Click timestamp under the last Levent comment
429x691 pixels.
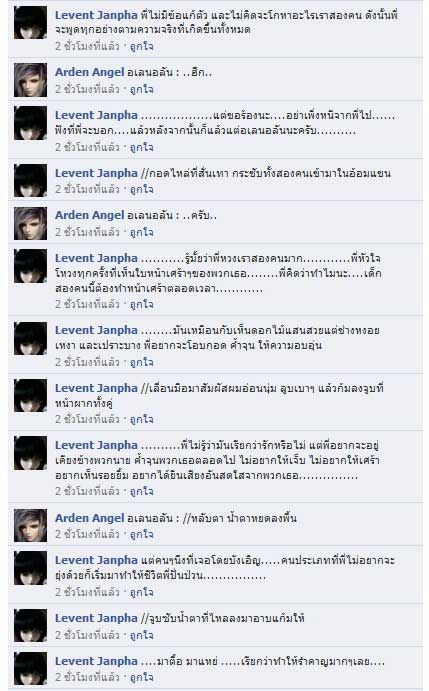tap(87, 677)
